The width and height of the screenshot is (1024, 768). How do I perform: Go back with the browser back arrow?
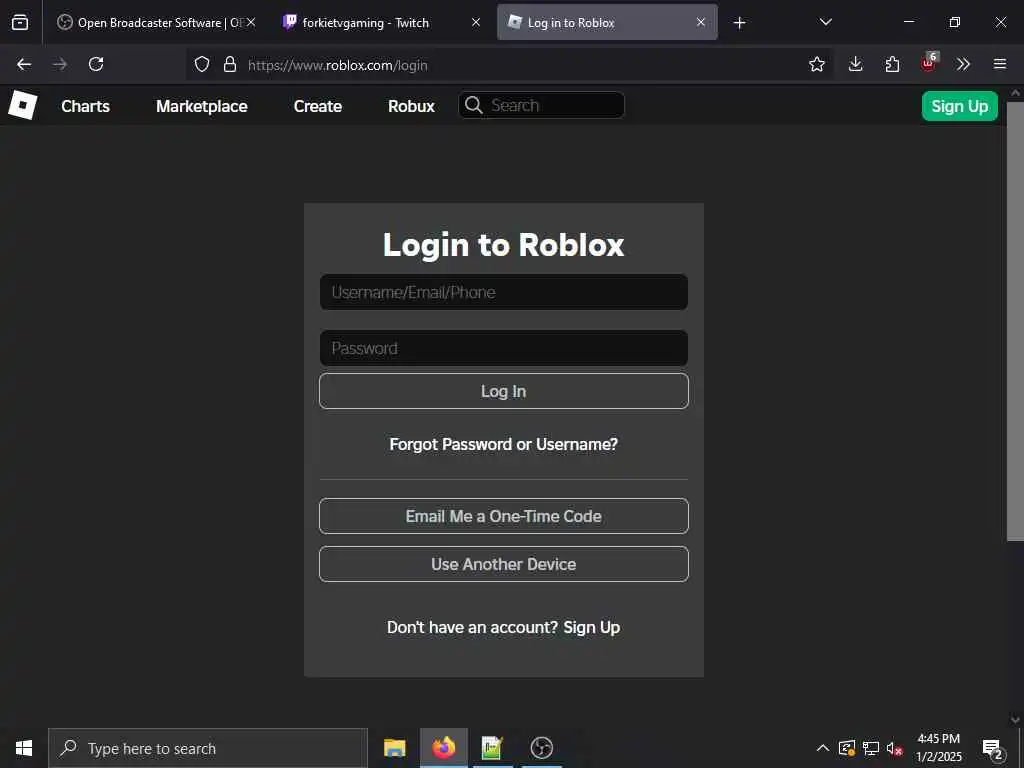pos(24,64)
